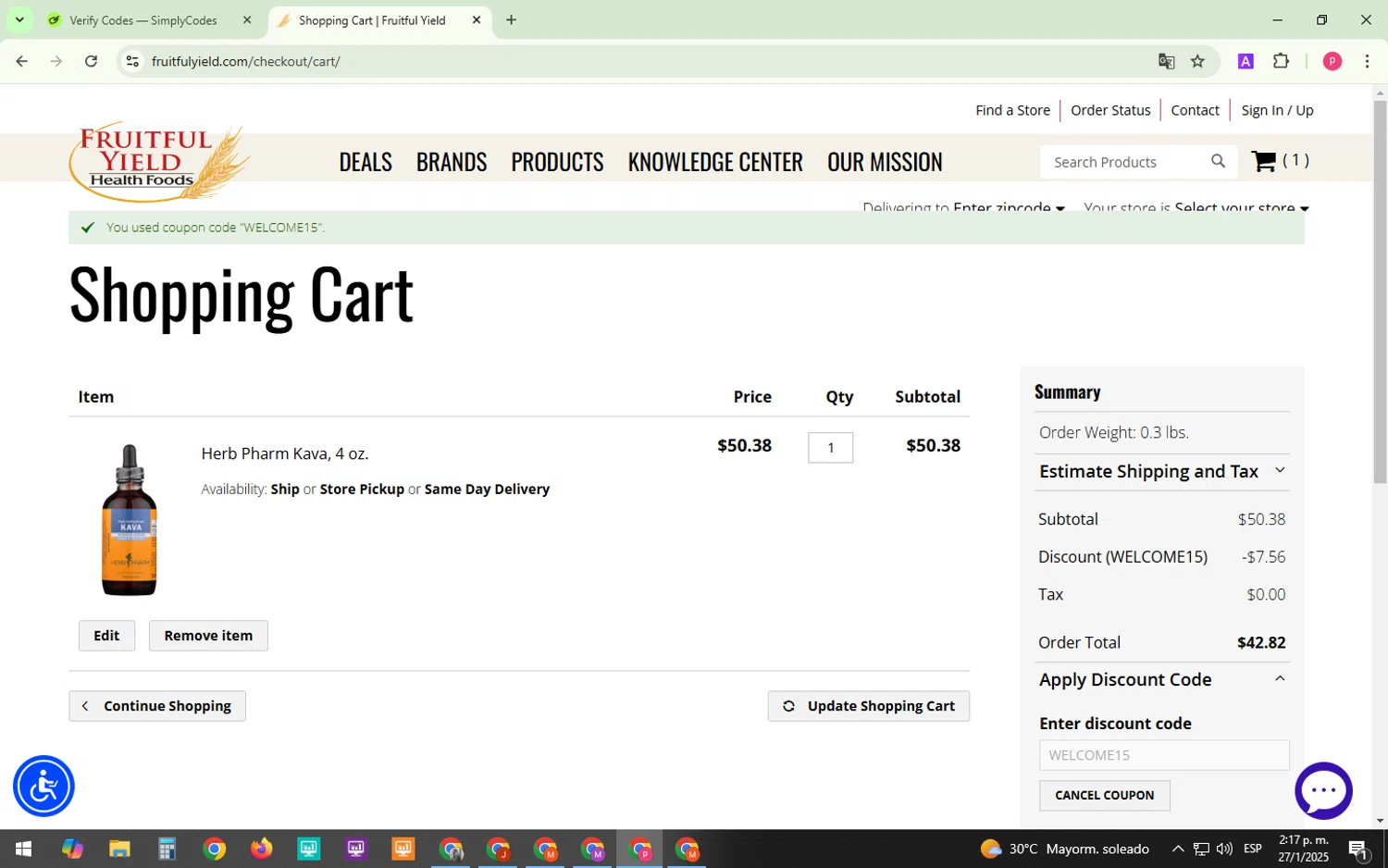Image resolution: width=1388 pixels, height=868 pixels.
Task: Click the browser address bar URL
Action: [x=246, y=61]
